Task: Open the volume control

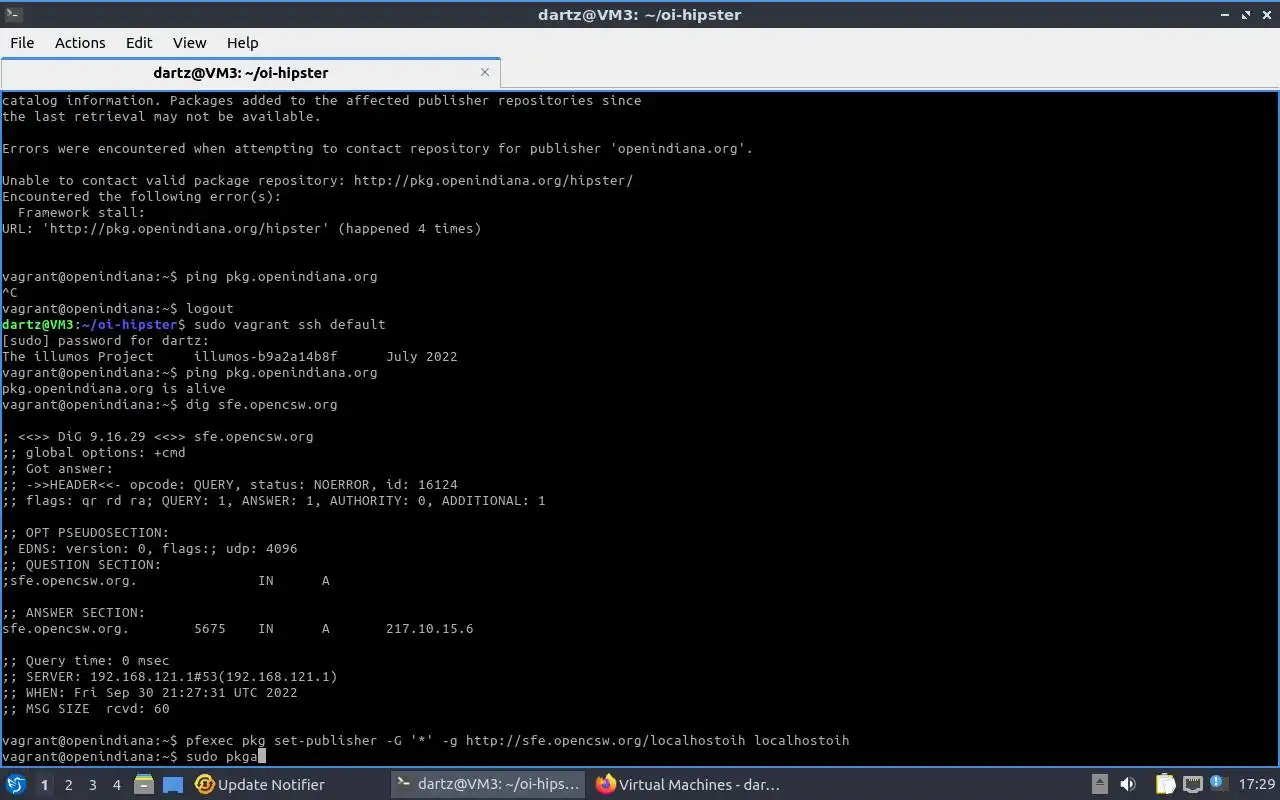Action: click(x=1128, y=785)
